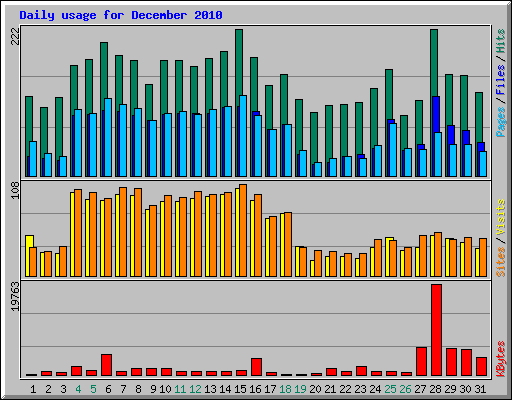Click the 'Files' legend label
512x400 pixels.
[500, 79]
